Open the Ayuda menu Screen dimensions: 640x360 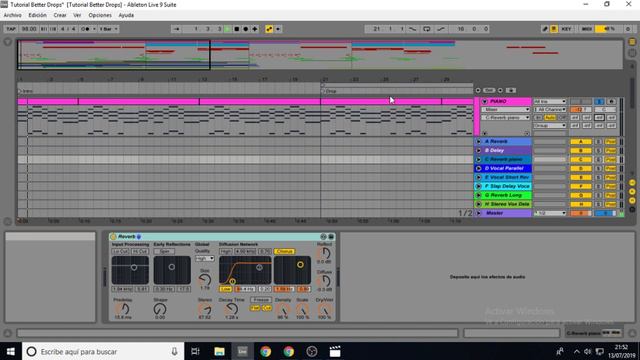coord(126,15)
